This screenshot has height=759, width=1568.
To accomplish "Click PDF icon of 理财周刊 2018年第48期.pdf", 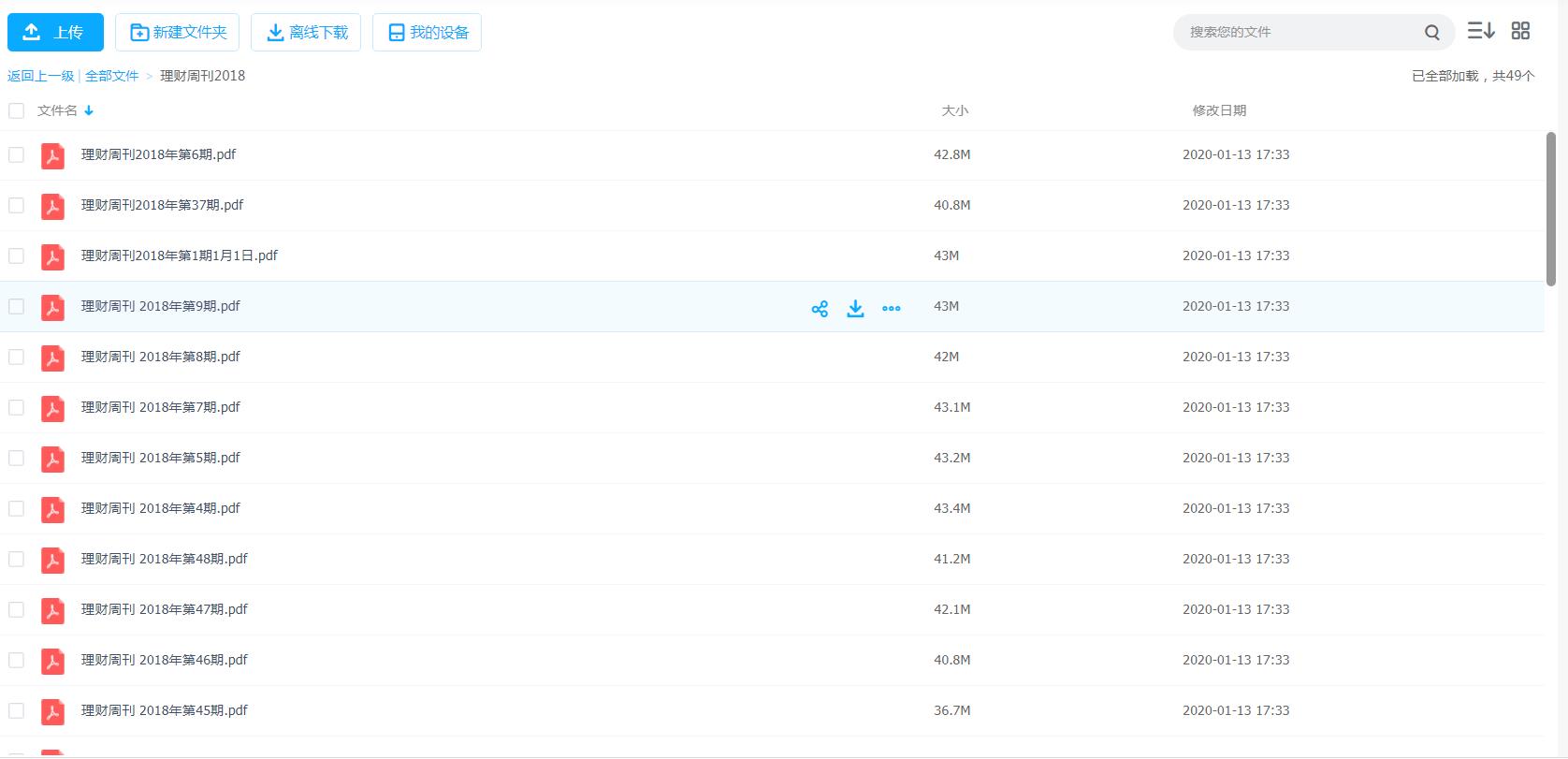I will tap(53, 560).
